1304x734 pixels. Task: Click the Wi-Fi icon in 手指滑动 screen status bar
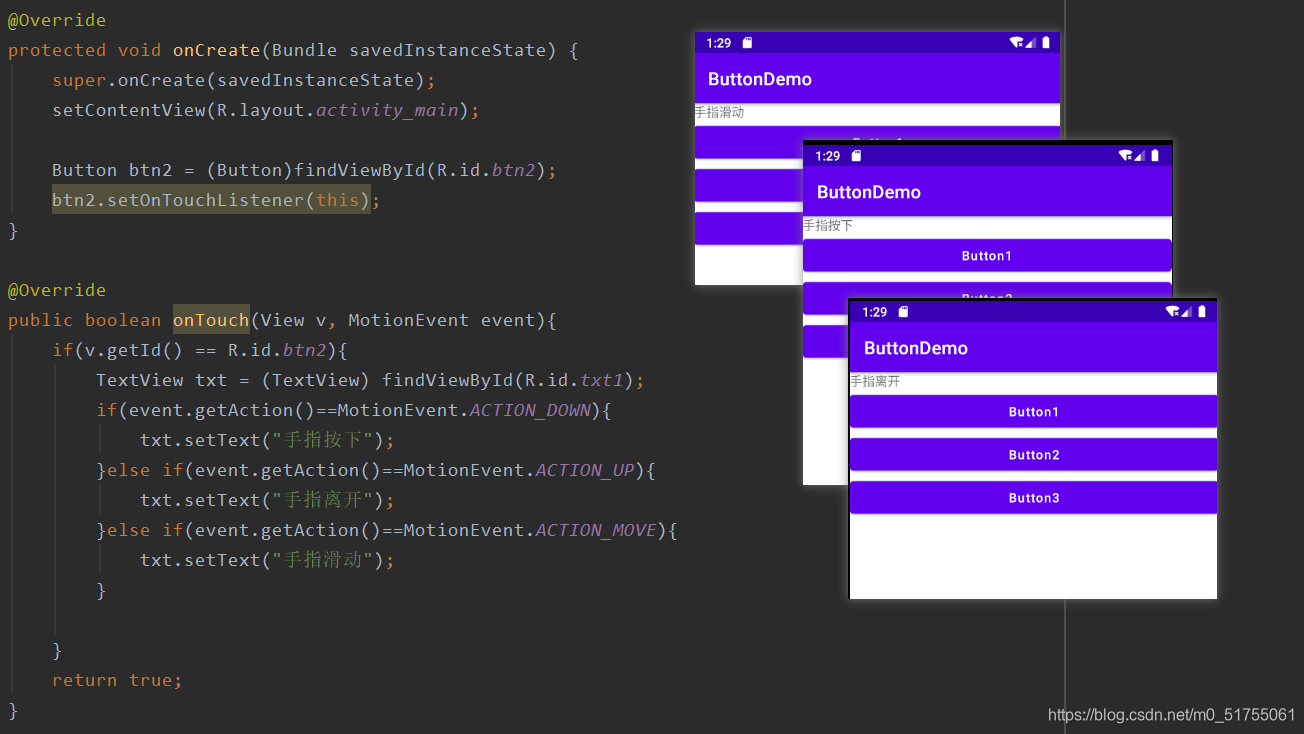point(1016,43)
